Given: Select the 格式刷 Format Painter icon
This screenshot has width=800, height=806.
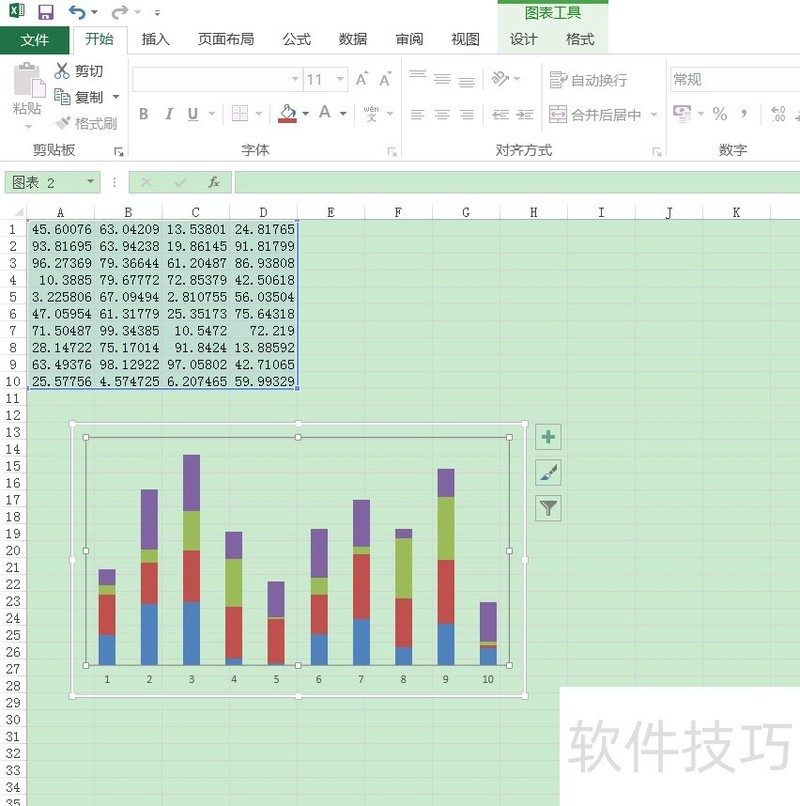Looking at the screenshot, I should [x=60, y=123].
